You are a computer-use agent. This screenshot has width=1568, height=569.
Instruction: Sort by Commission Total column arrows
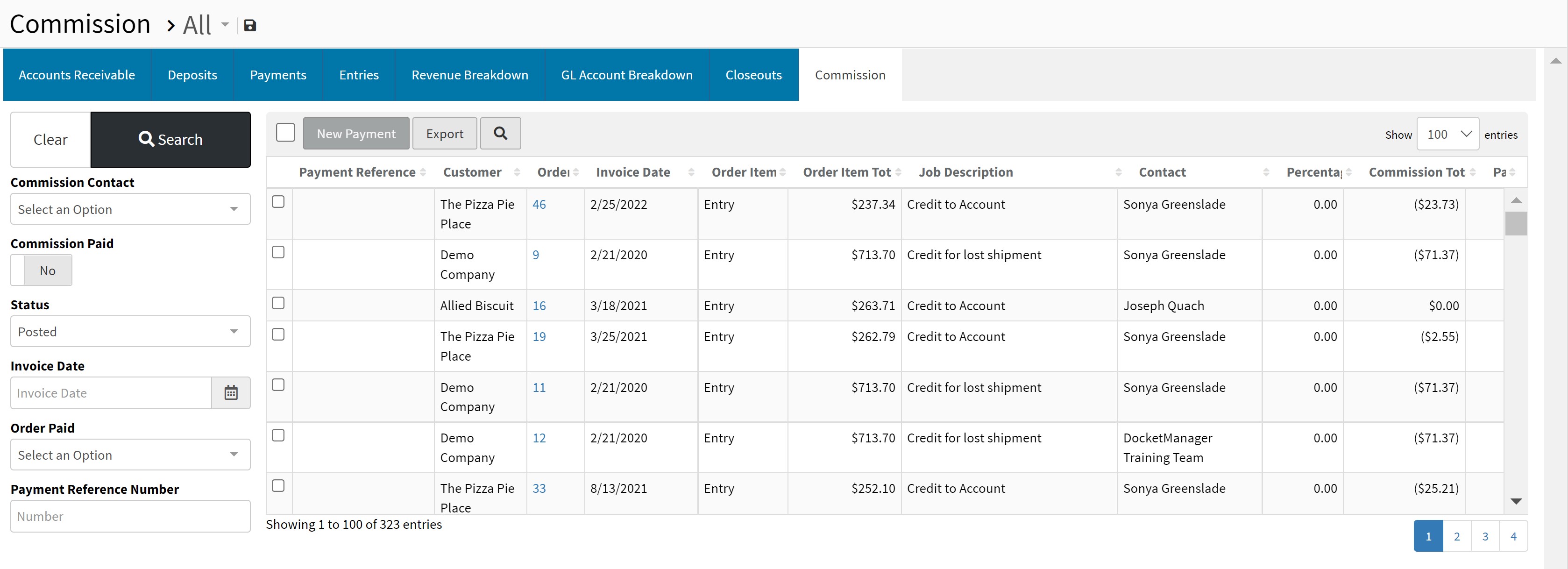(1472, 173)
